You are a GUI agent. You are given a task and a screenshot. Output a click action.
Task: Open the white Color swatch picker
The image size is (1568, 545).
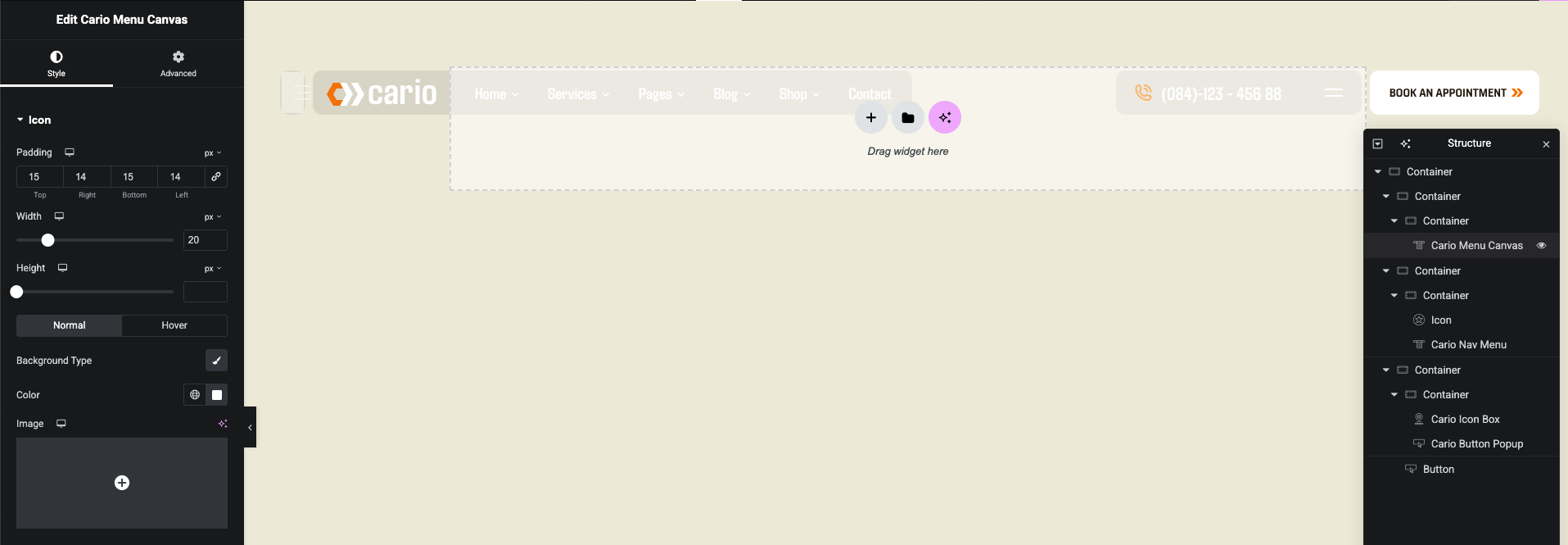coord(217,395)
